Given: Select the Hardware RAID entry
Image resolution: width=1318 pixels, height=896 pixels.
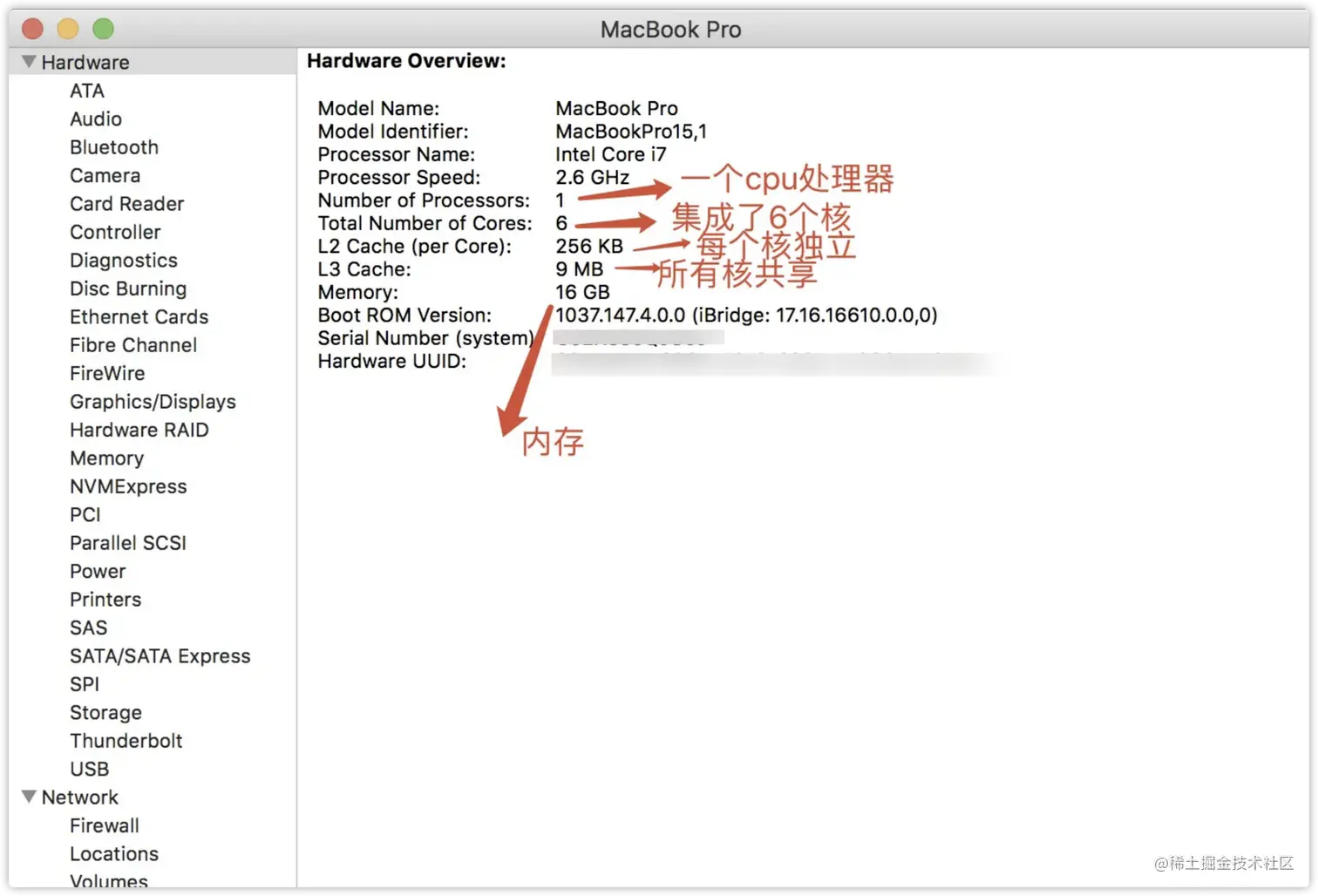Looking at the screenshot, I should point(139,430).
